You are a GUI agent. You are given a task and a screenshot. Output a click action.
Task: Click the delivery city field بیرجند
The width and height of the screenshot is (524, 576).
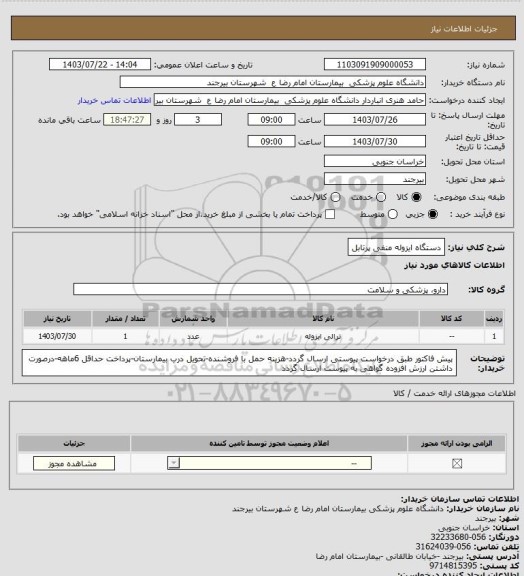pyautogui.click(x=375, y=179)
